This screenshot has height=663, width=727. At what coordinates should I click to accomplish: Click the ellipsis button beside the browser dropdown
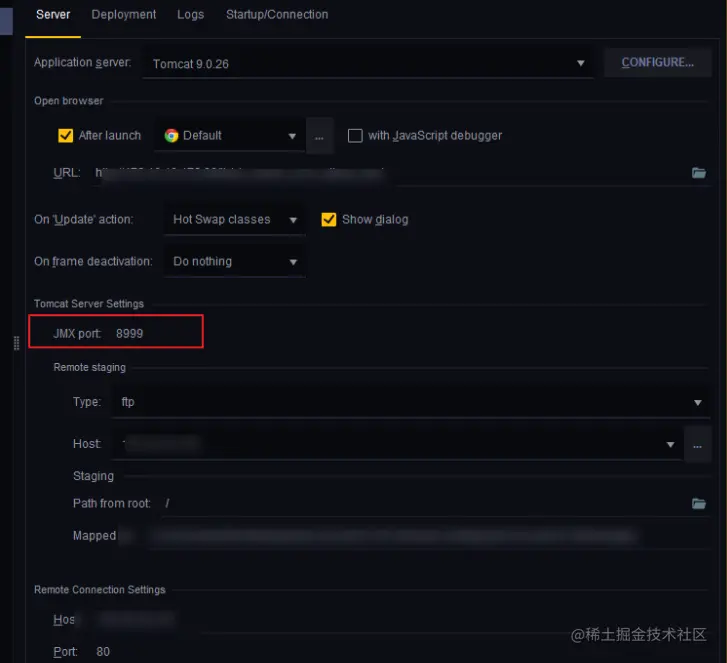[319, 136]
